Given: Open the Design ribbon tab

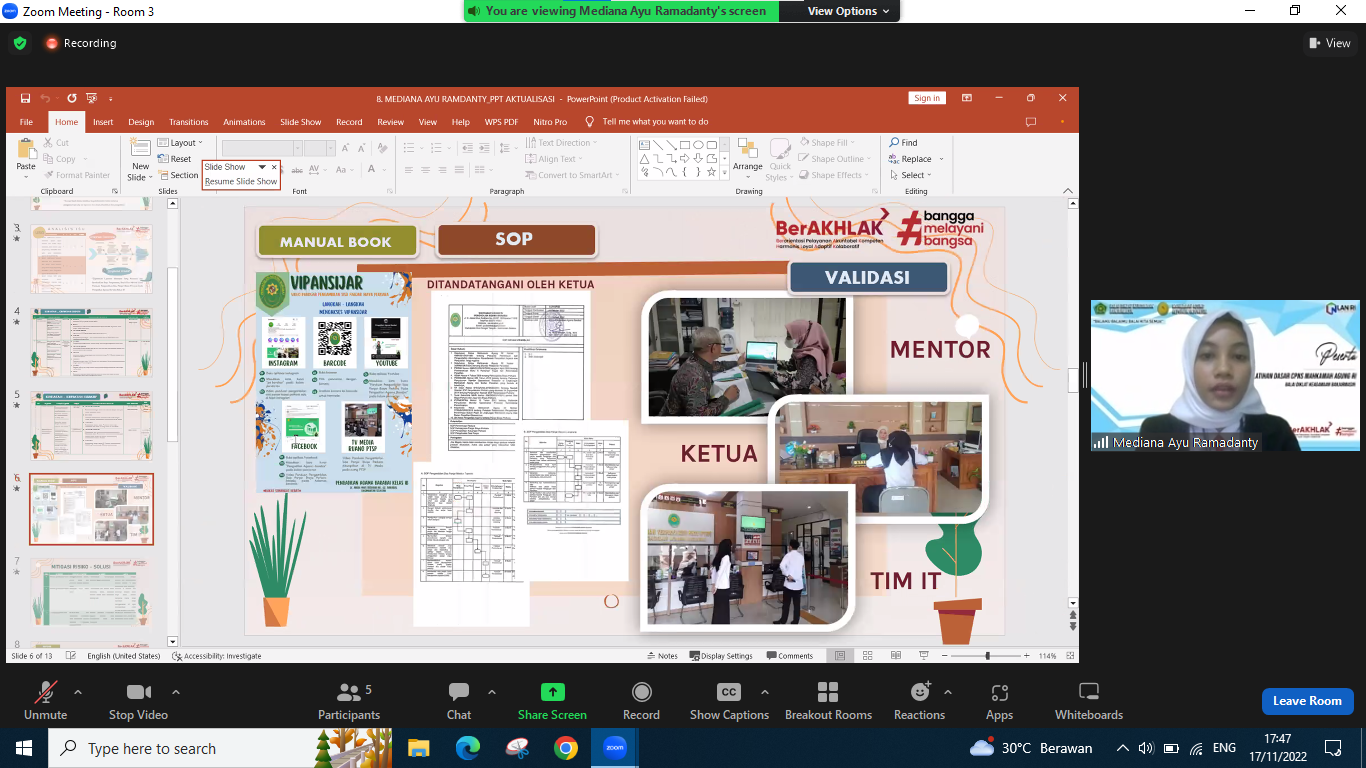Looking at the screenshot, I should click(x=141, y=122).
